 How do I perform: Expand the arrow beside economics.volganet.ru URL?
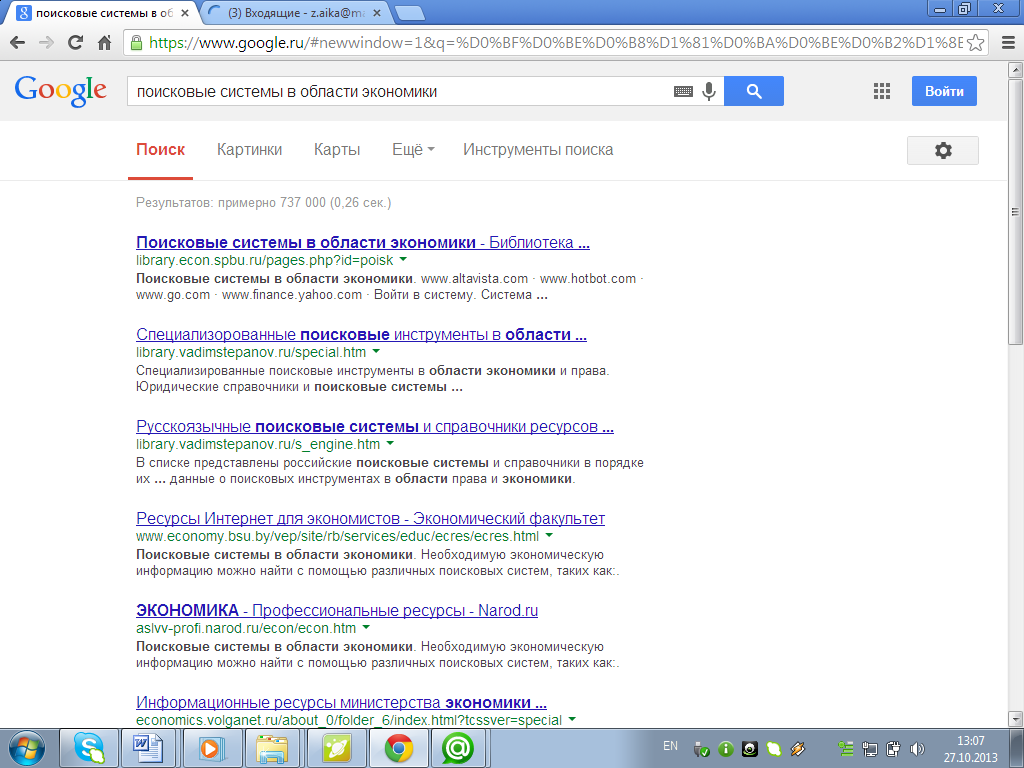pyautogui.click(x=572, y=720)
